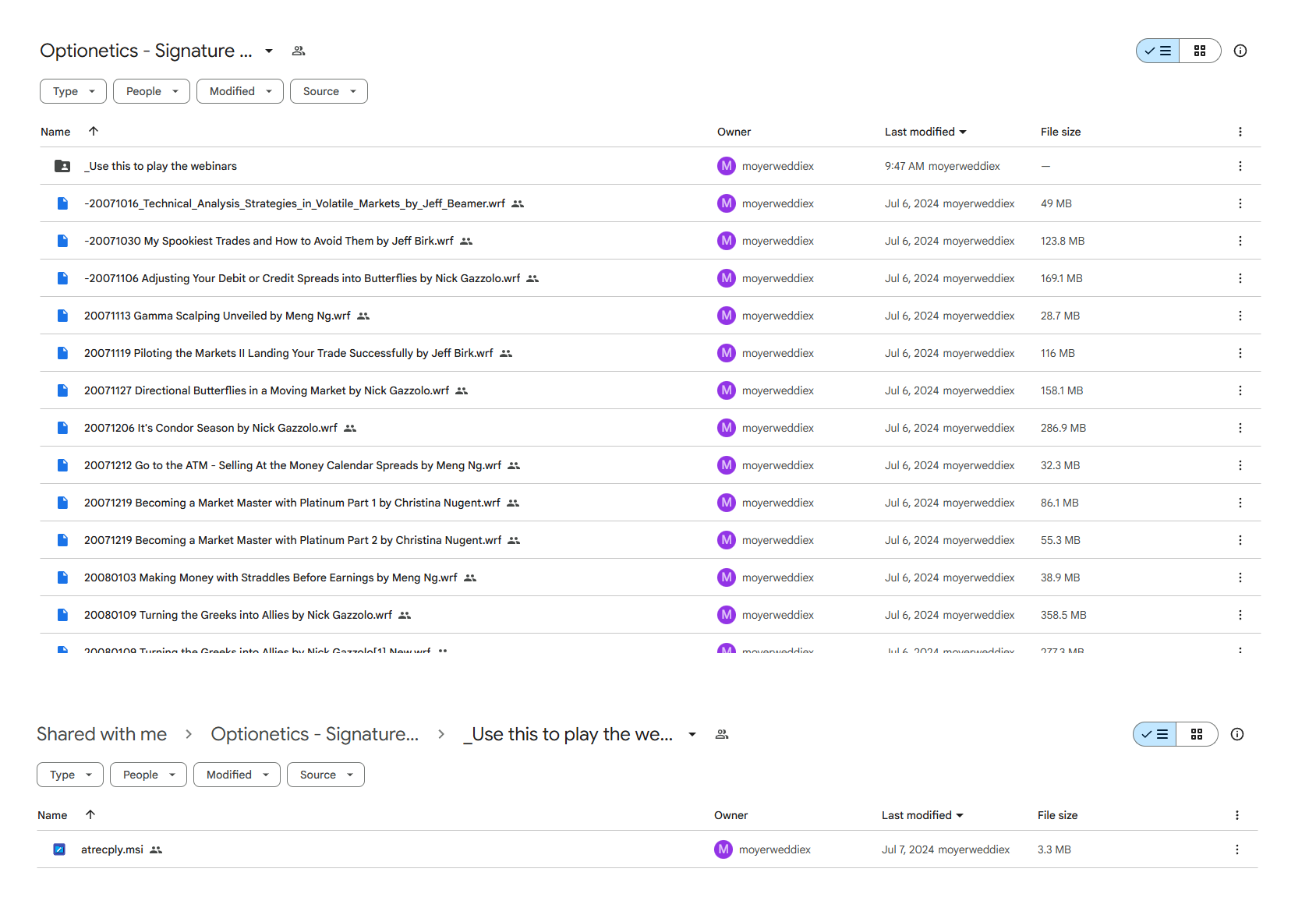
Task: Open more actions for _Use this to play the webinars
Action: (x=1240, y=166)
